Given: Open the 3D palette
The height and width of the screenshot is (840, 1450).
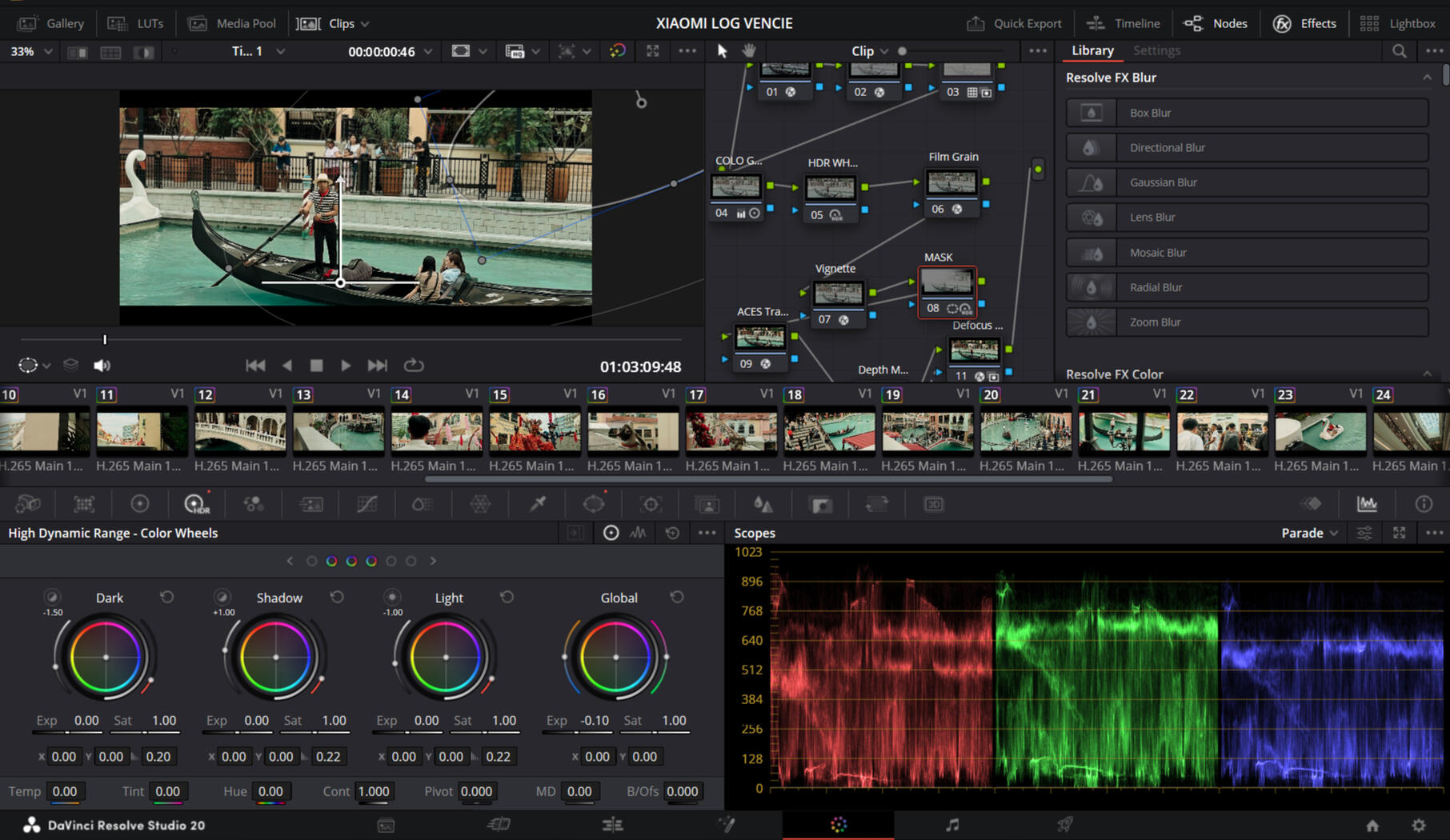Looking at the screenshot, I should tap(933, 504).
